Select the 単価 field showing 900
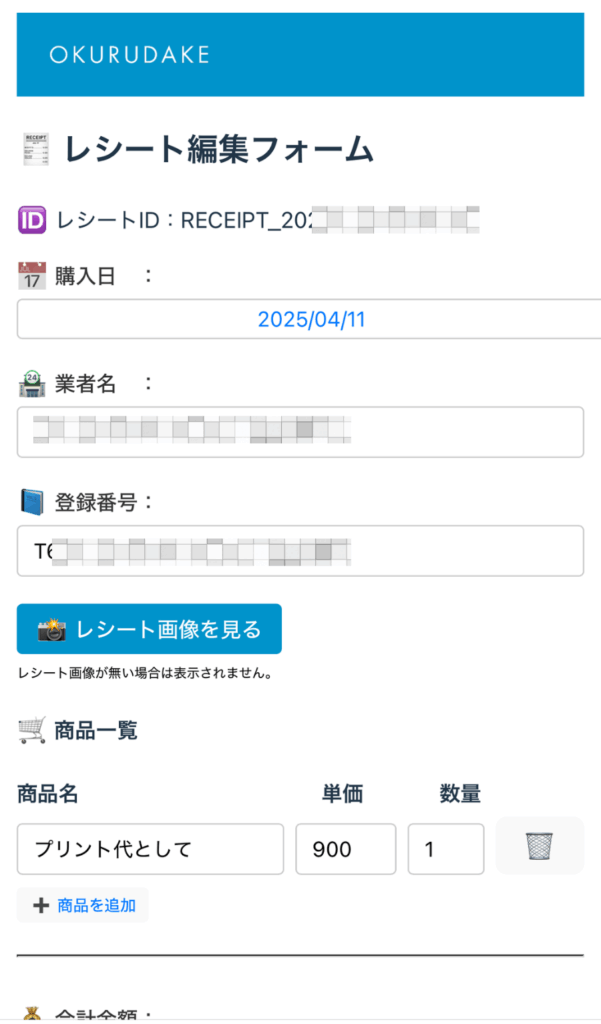This screenshot has width=601, height=1024. pyautogui.click(x=346, y=849)
